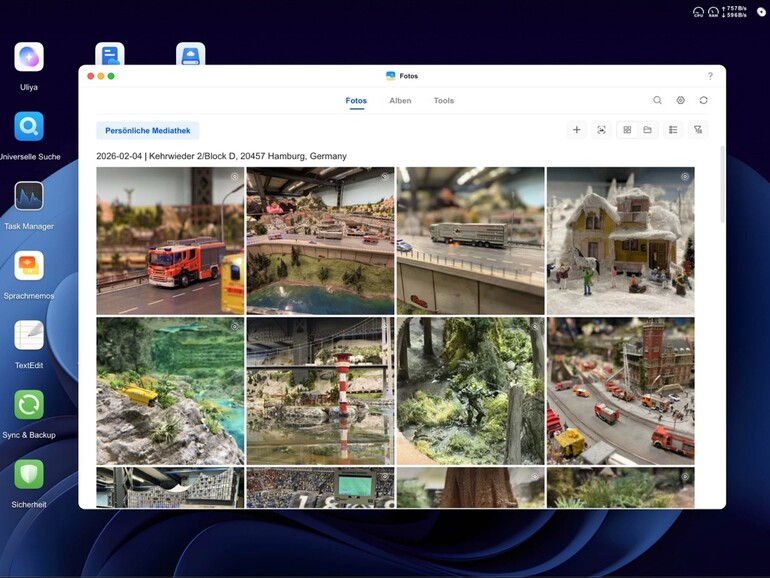Viewport: 770px width, 578px height.
Task: Click the plus add button
Action: (577, 130)
